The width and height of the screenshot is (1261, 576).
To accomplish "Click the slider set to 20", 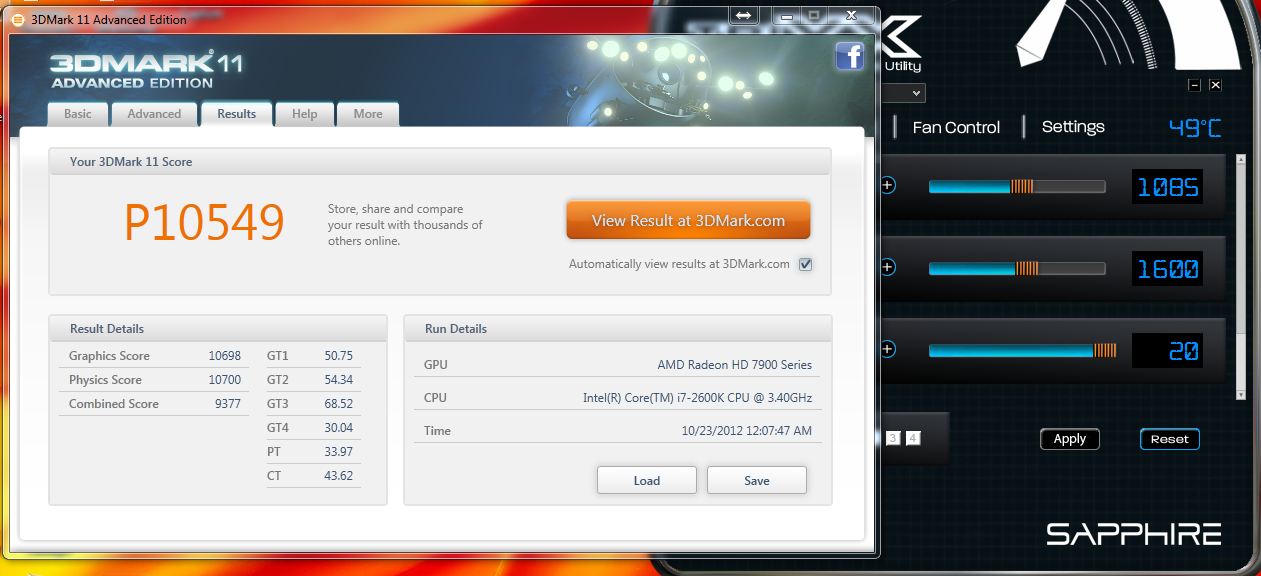I will (1022, 350).
